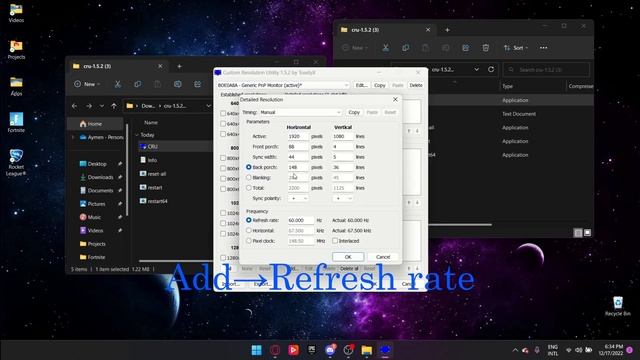Switch to large icons view in right Explorer
The image size is (640, 360).
click(x=587, y=233)
